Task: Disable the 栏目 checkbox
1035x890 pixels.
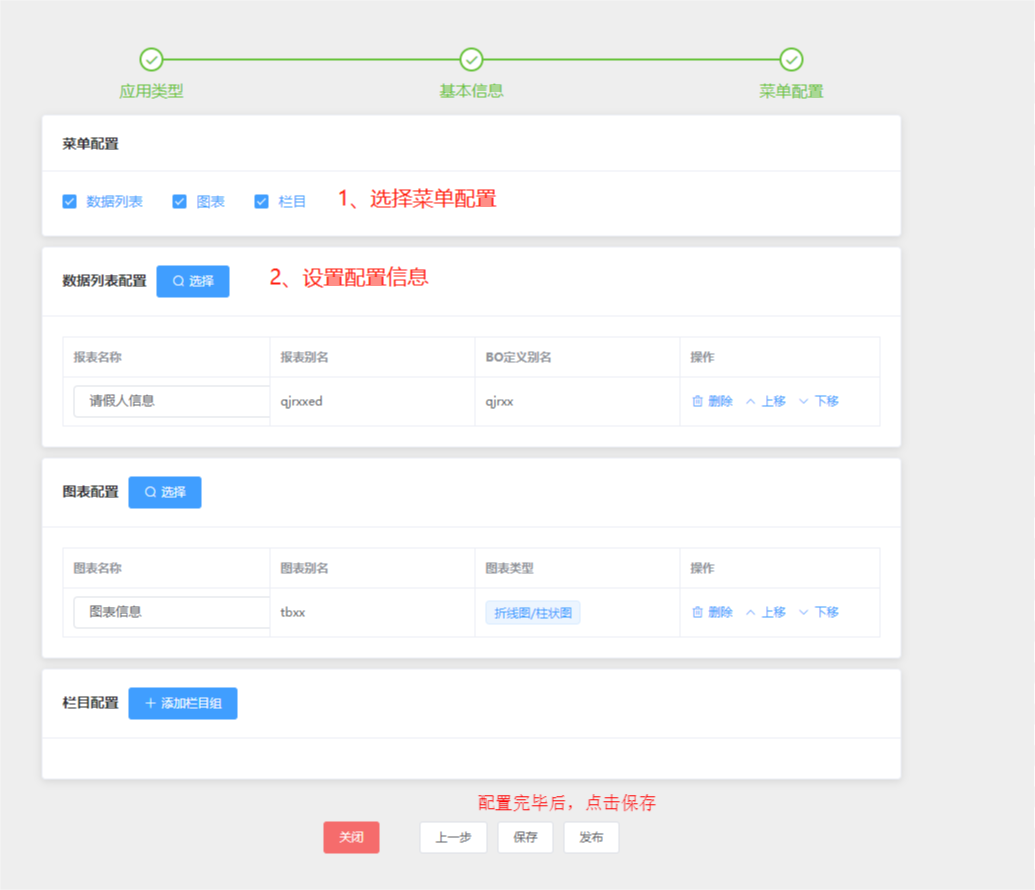Action: pos(261,201)
